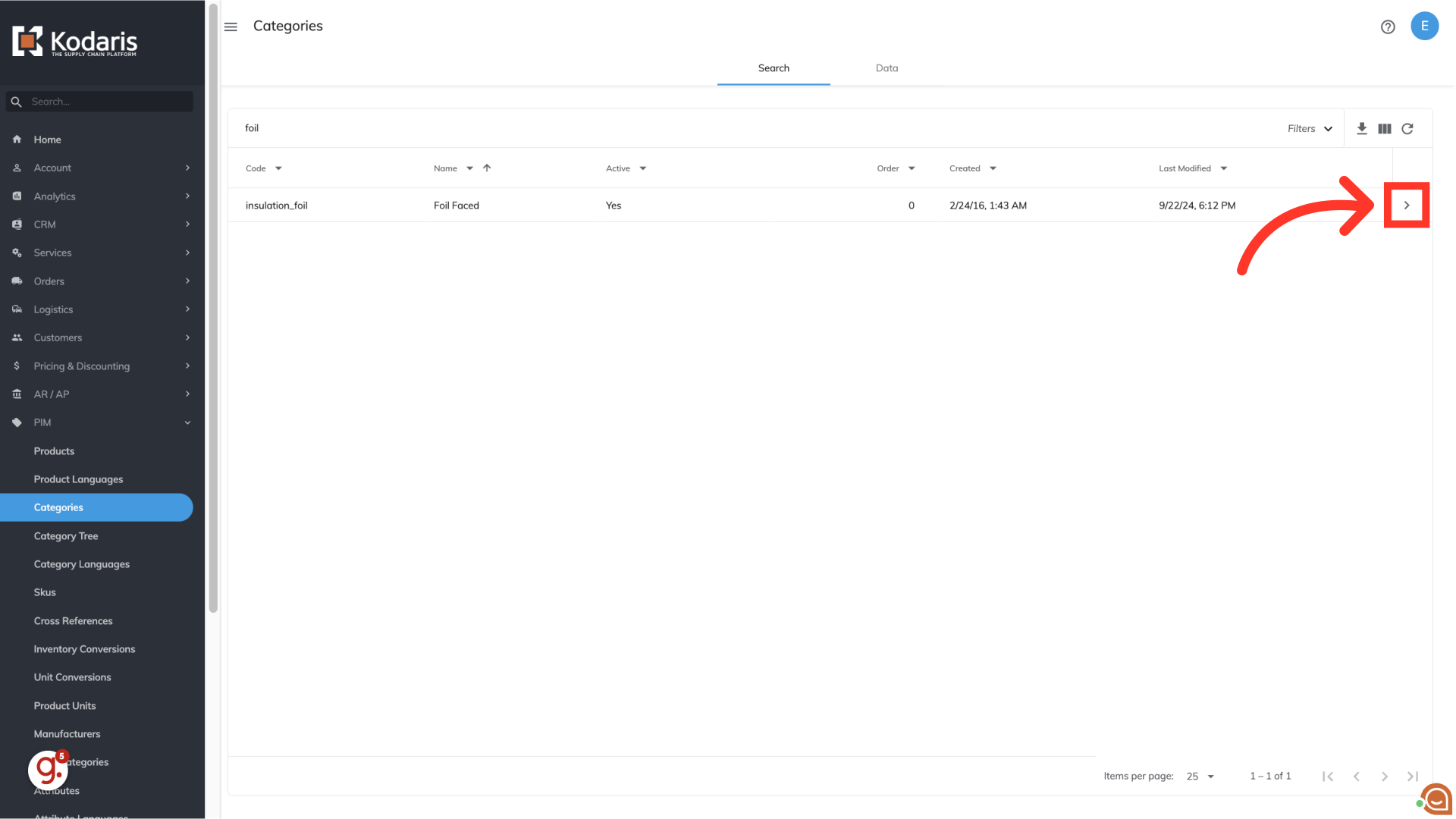Open the column chooser icon
This screenshot has width=1456, height=819.
[1384, 128]
